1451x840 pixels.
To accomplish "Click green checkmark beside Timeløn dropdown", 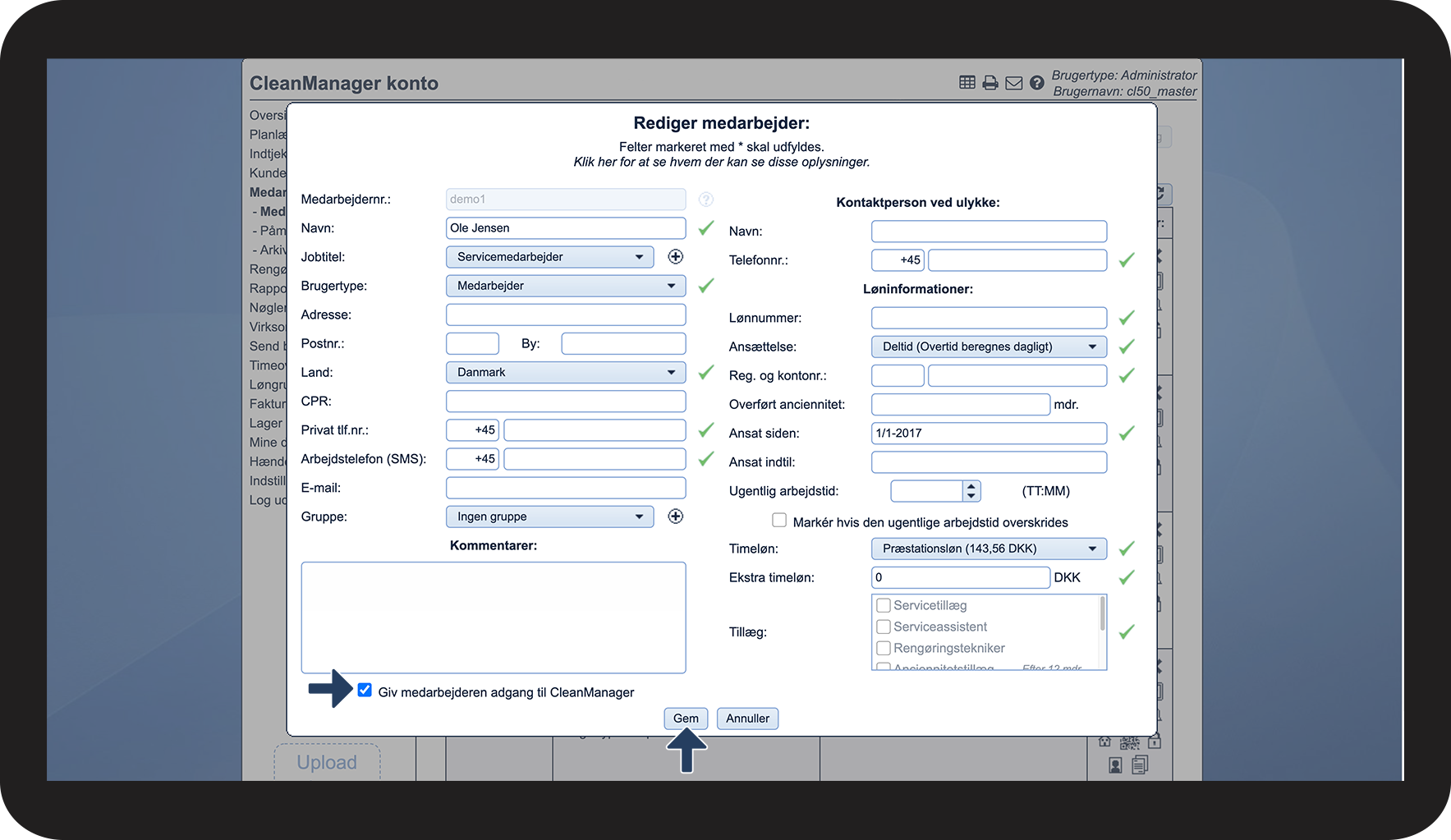I will 1127,549.
